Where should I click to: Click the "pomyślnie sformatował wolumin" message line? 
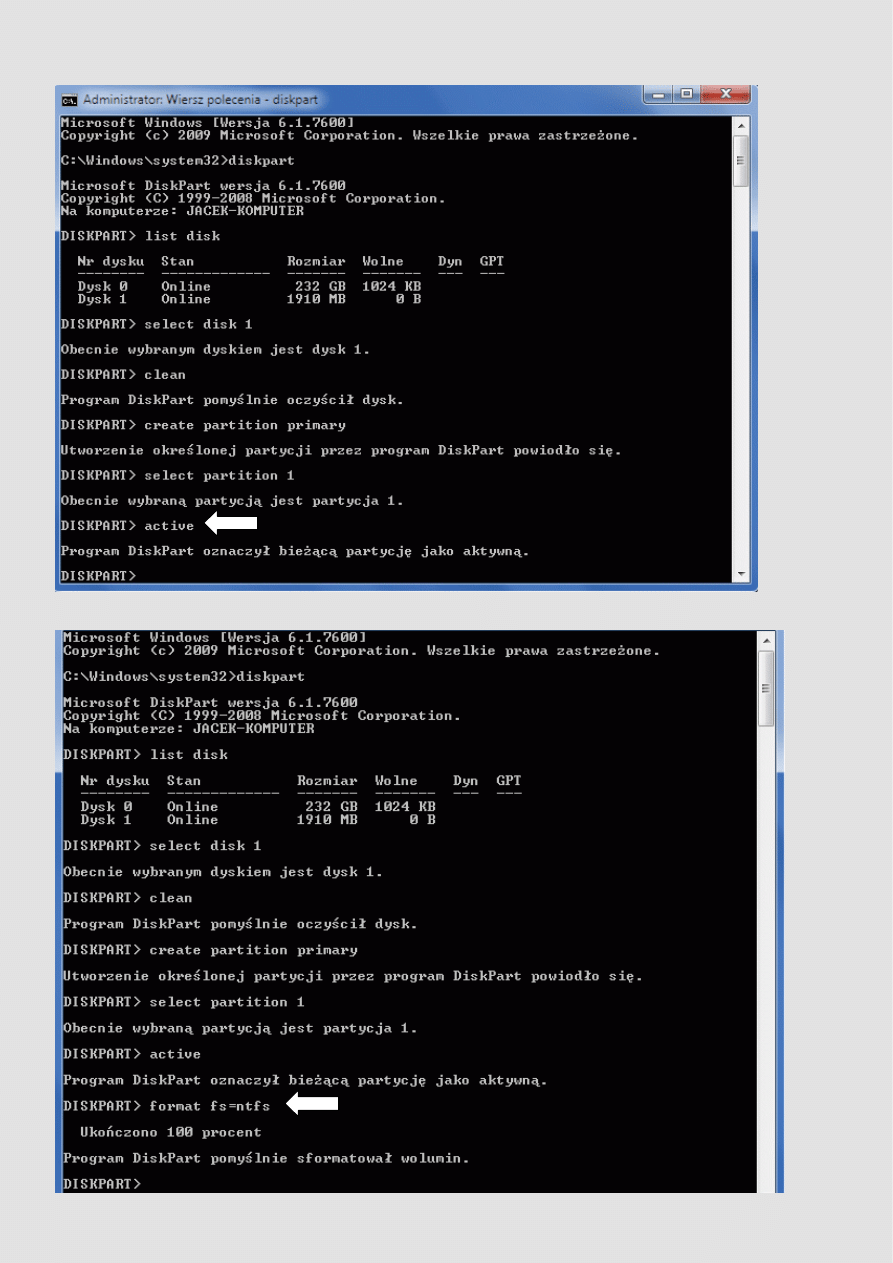coord(266,1158)
